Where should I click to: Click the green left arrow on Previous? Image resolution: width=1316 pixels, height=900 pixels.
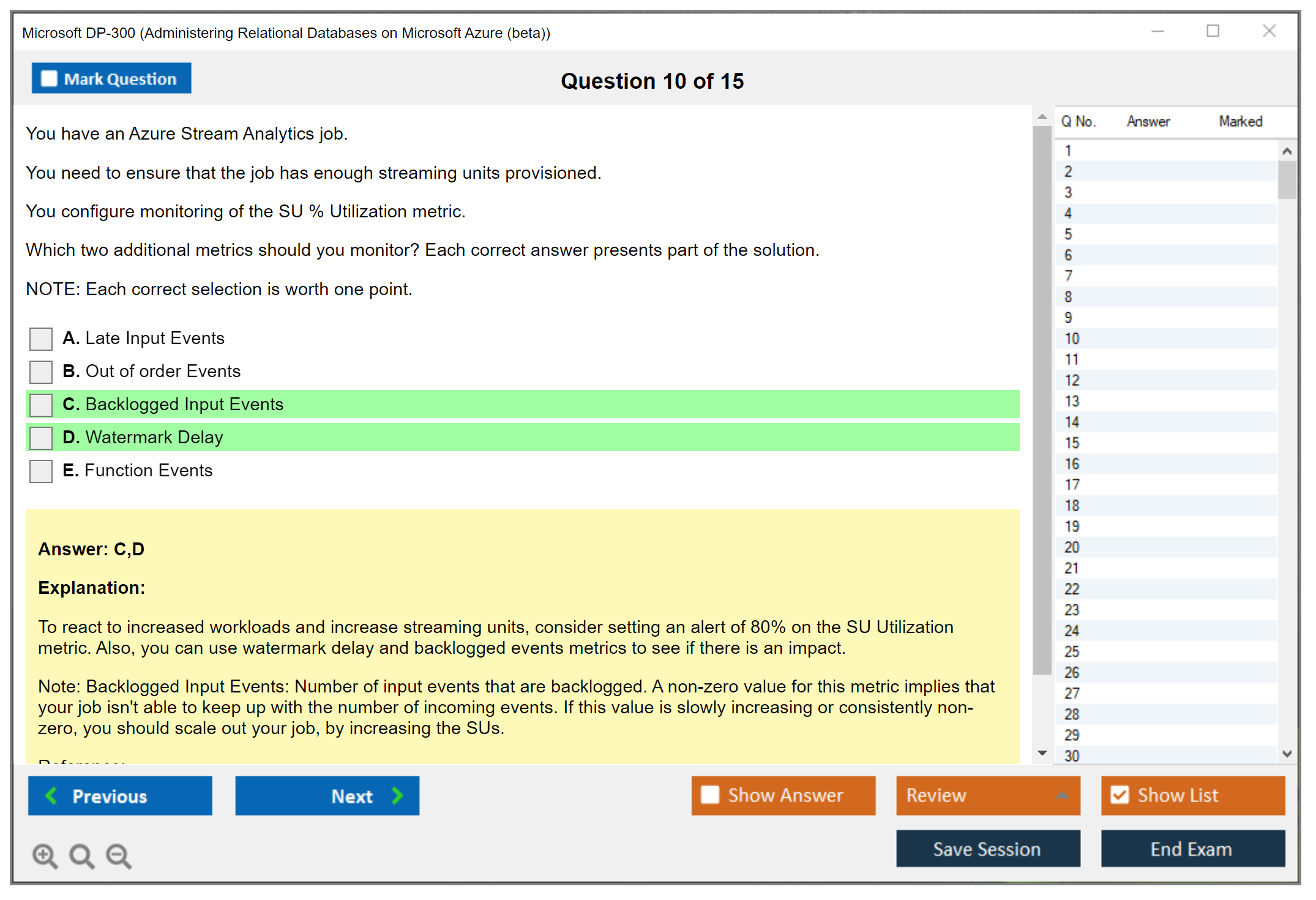pyautogui.click(x=51, y=795)
